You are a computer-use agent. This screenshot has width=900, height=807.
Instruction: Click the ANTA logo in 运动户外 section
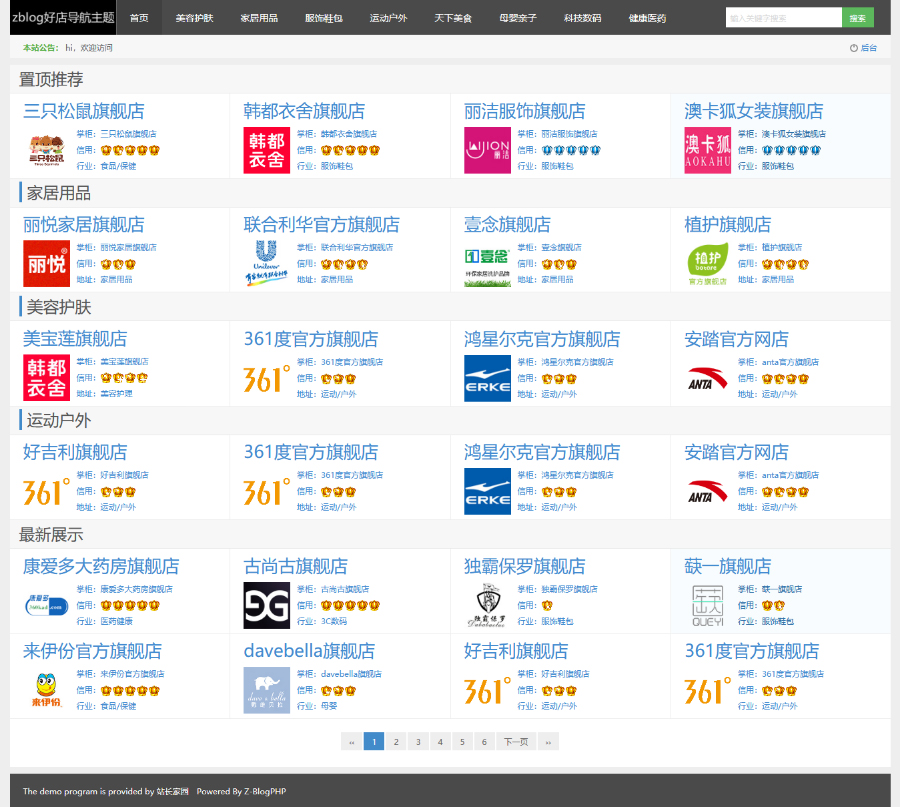click(708, 491)
